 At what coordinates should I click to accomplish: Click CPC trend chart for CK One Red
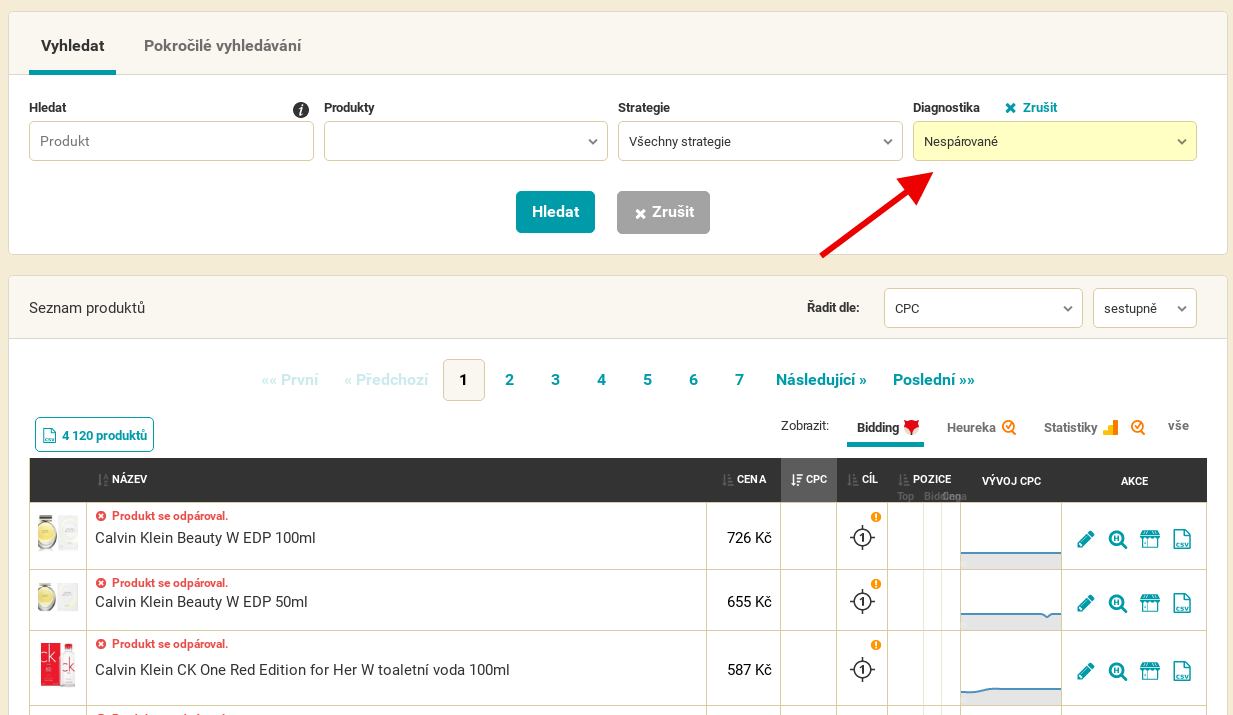(1011, 669)
